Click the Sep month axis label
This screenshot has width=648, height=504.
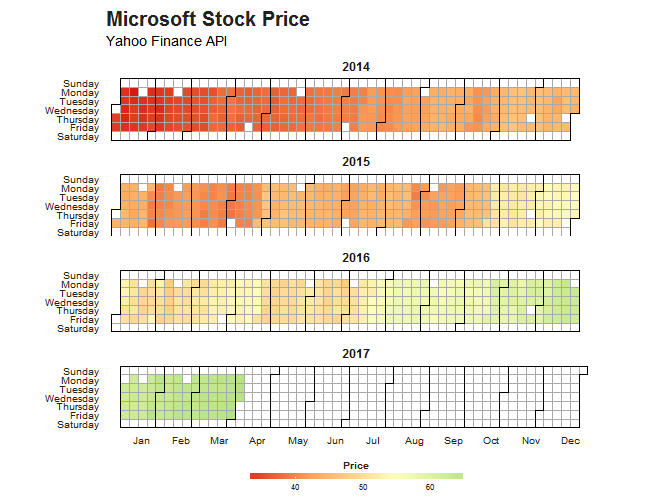453,441
